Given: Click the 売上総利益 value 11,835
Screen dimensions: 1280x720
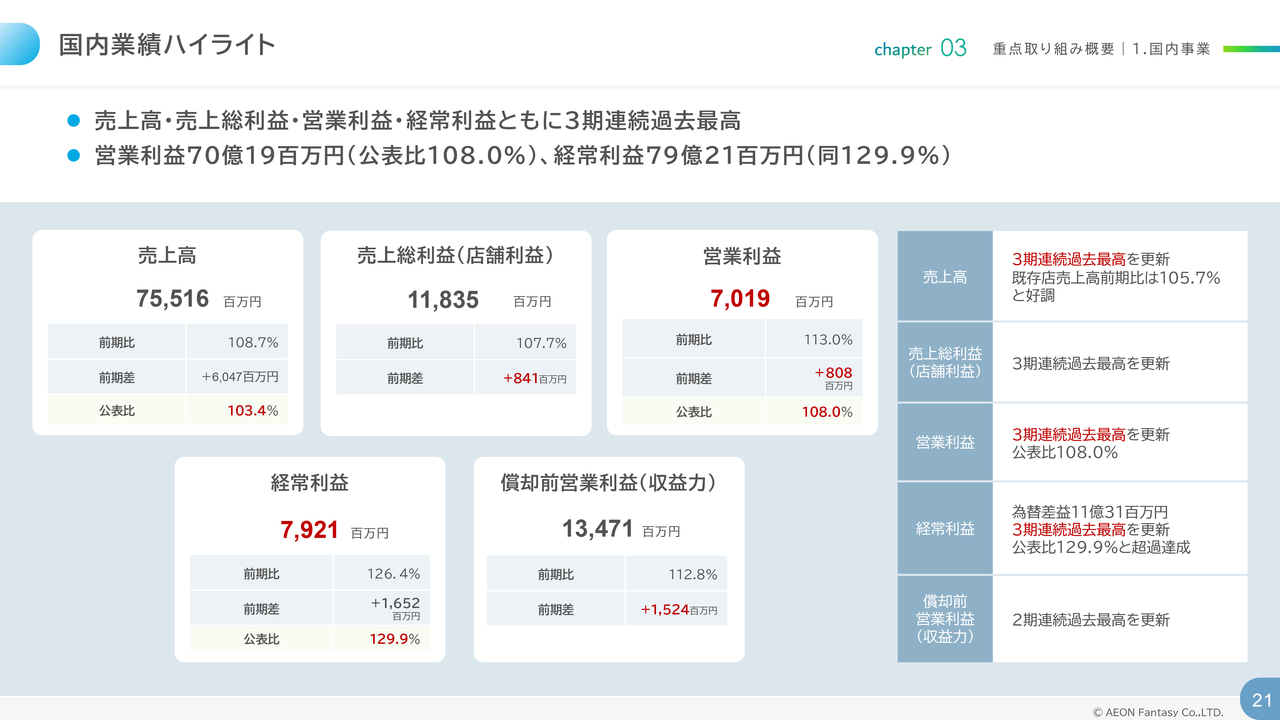Looking at the screenshot, I should (443, 300).
